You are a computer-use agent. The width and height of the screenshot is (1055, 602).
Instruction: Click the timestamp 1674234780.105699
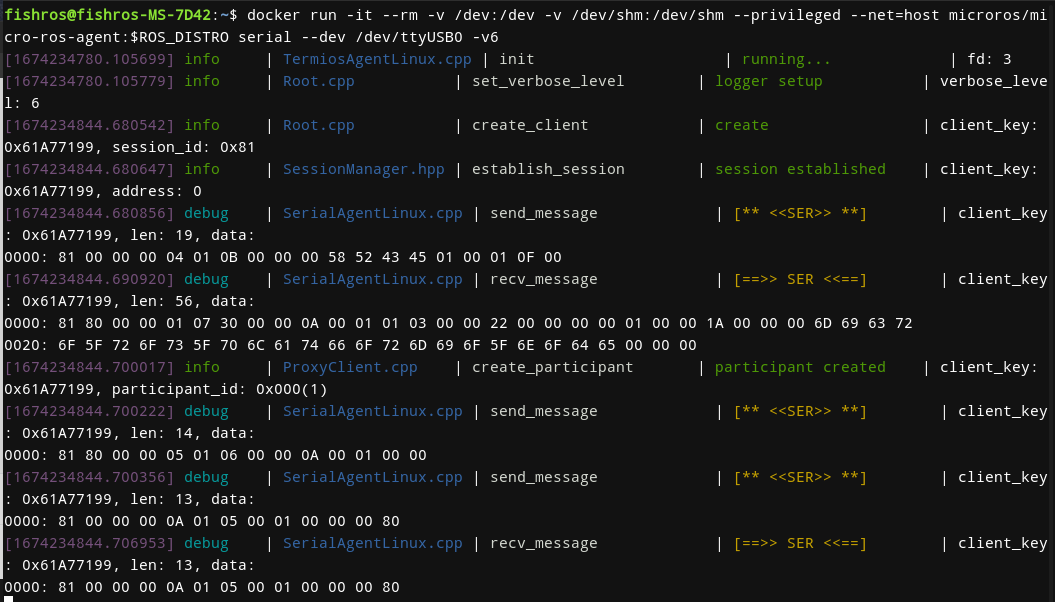pos(89,59)
